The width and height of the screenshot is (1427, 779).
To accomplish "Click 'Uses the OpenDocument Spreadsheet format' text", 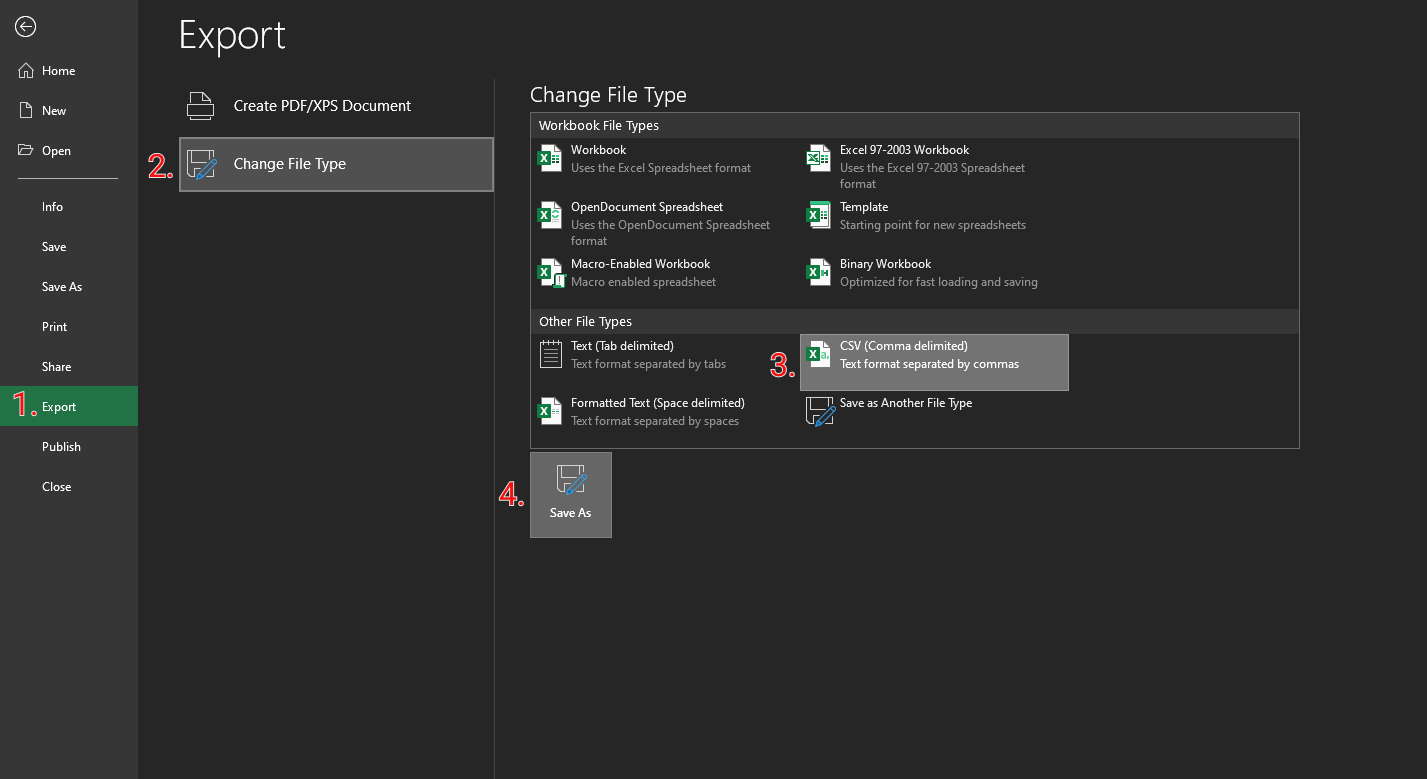I will [x=670, y=233].
